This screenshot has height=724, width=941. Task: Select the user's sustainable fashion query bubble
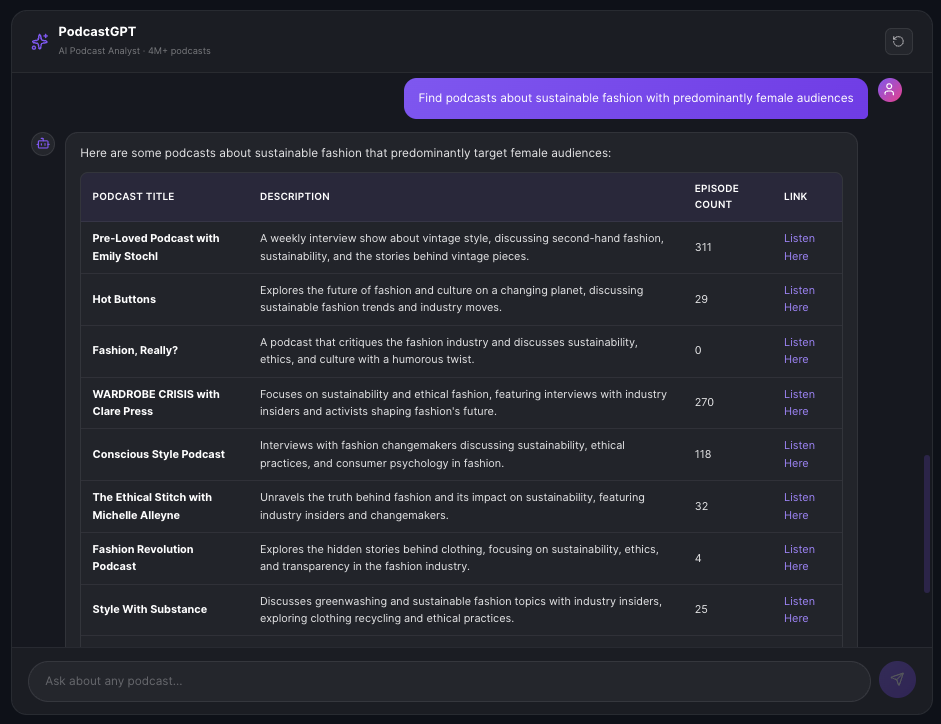tap(635, 98)
